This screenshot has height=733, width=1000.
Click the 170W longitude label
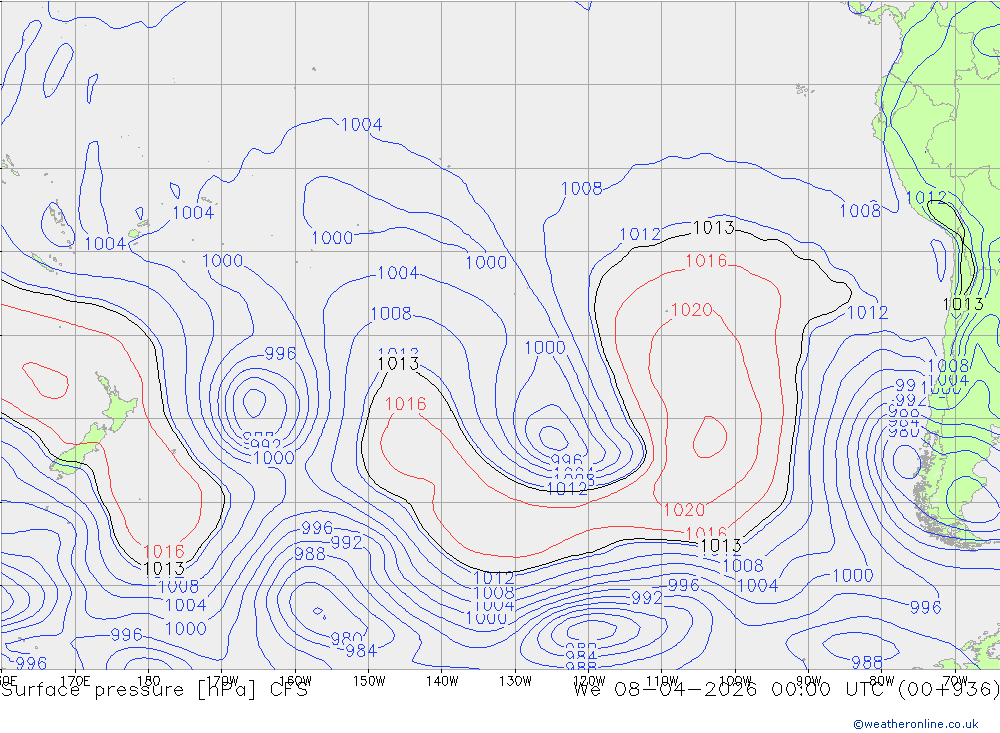[222, 681]
